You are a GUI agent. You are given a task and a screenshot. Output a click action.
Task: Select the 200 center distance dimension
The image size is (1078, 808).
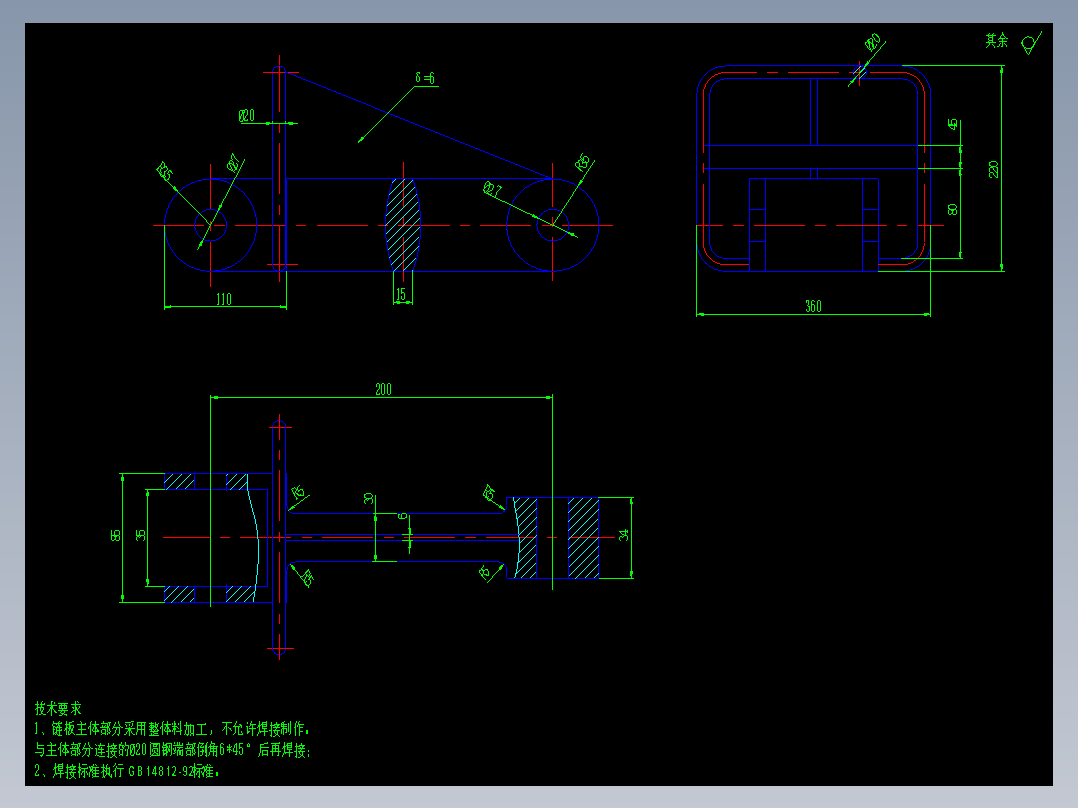pos(384,389)
